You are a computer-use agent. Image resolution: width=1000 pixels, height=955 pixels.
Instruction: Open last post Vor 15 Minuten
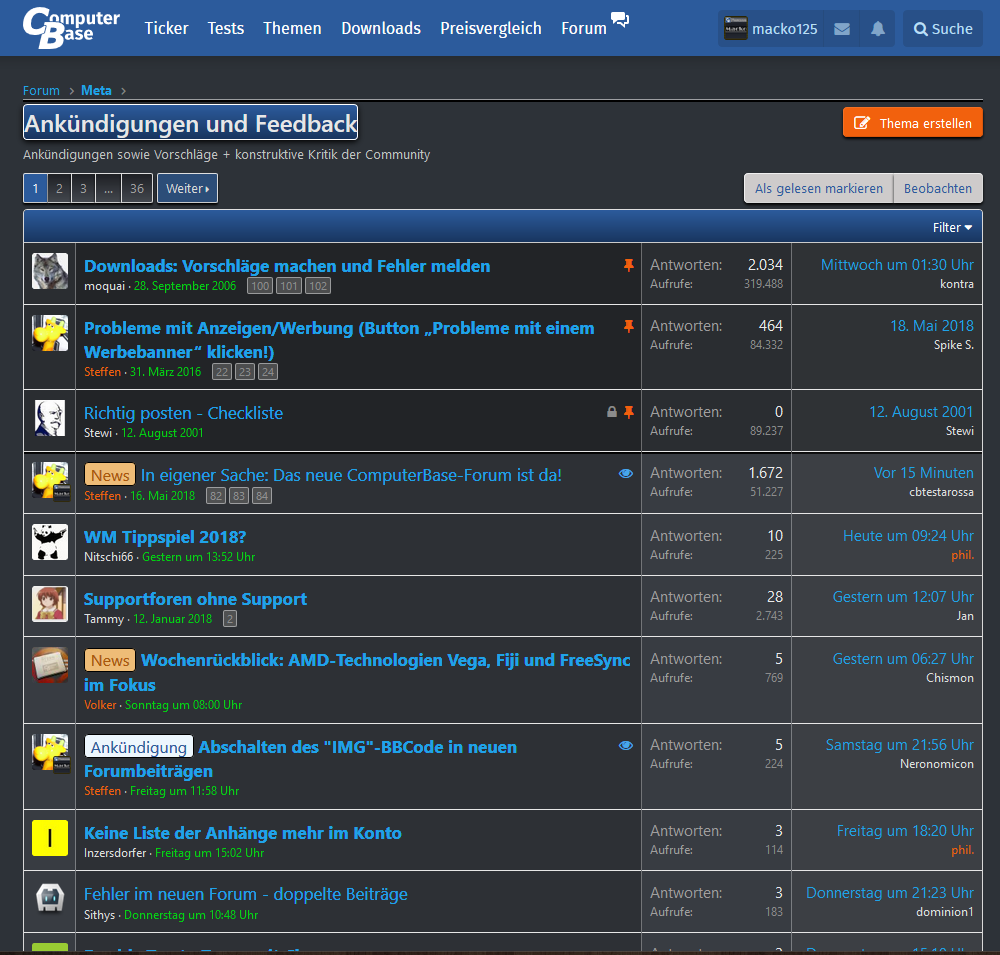click(923, 473)
